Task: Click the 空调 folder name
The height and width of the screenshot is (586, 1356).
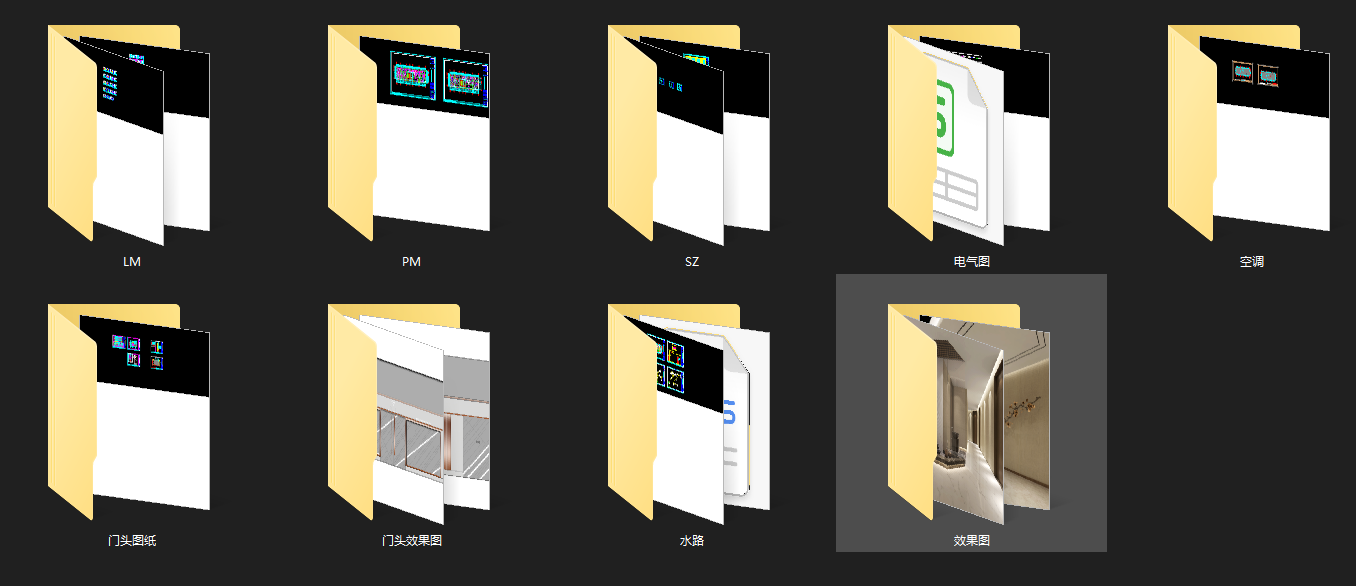Action: (x=1252, y=262)
